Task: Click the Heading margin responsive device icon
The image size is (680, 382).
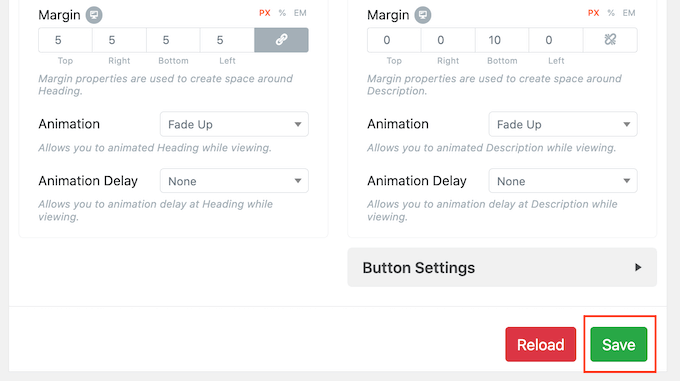Action: [x=94, y=15]
